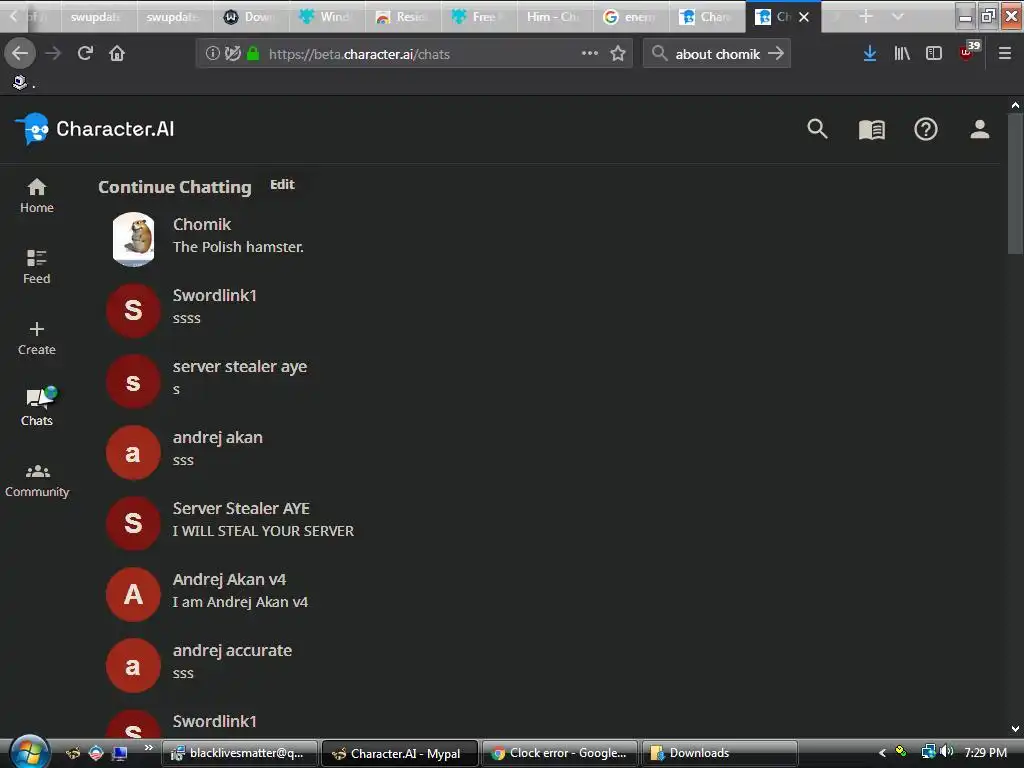Open the Library icon in toolbar
Screen dimensions: 1024x768
(902, 53)
